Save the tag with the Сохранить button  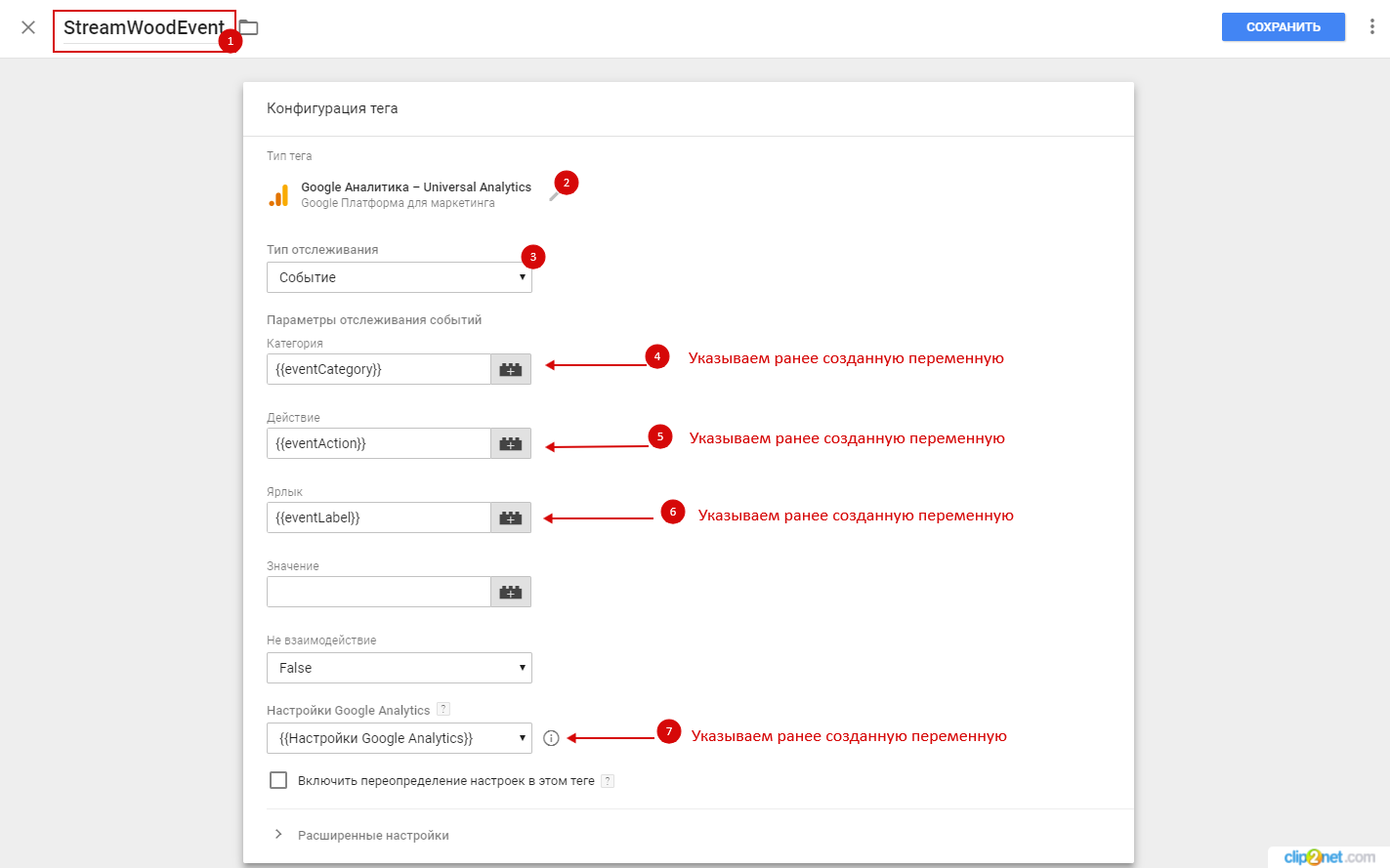[x=1284, y=27]
